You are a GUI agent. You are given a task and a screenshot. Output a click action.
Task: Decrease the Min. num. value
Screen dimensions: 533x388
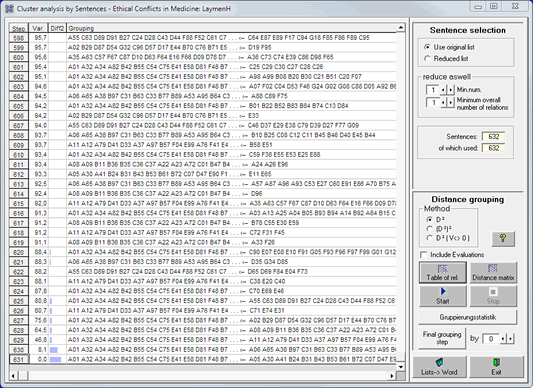(443, 90)
